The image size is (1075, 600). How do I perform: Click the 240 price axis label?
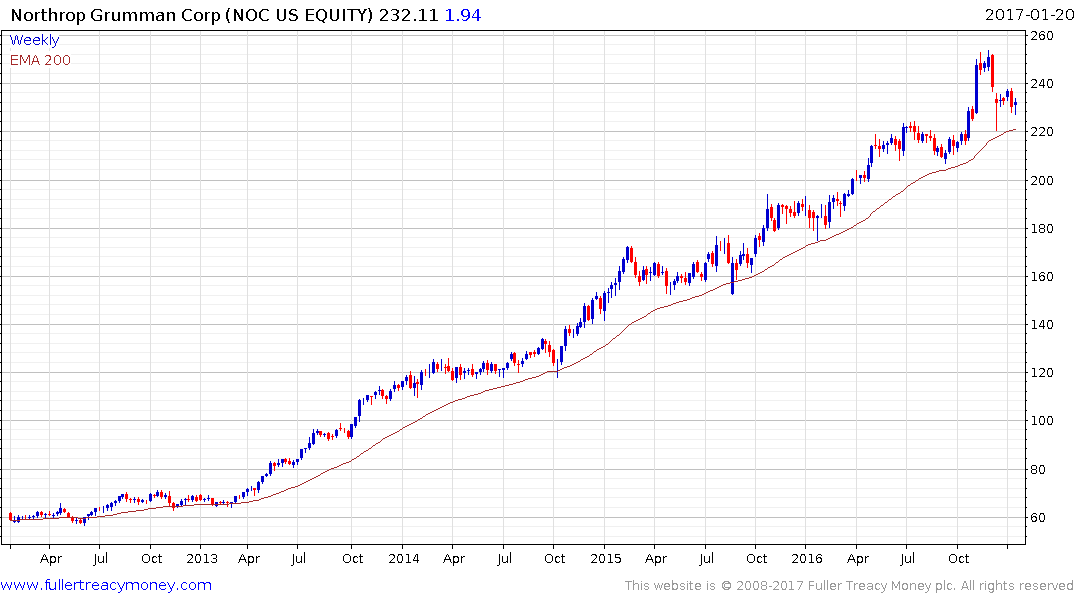[1042, 84]
